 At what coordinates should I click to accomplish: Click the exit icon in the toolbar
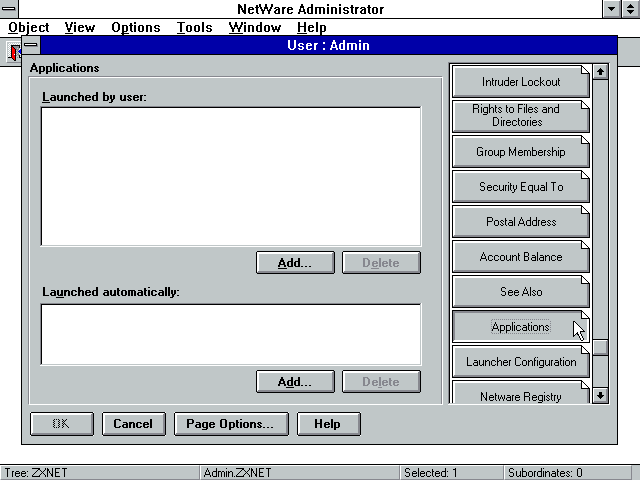(15, 52)
